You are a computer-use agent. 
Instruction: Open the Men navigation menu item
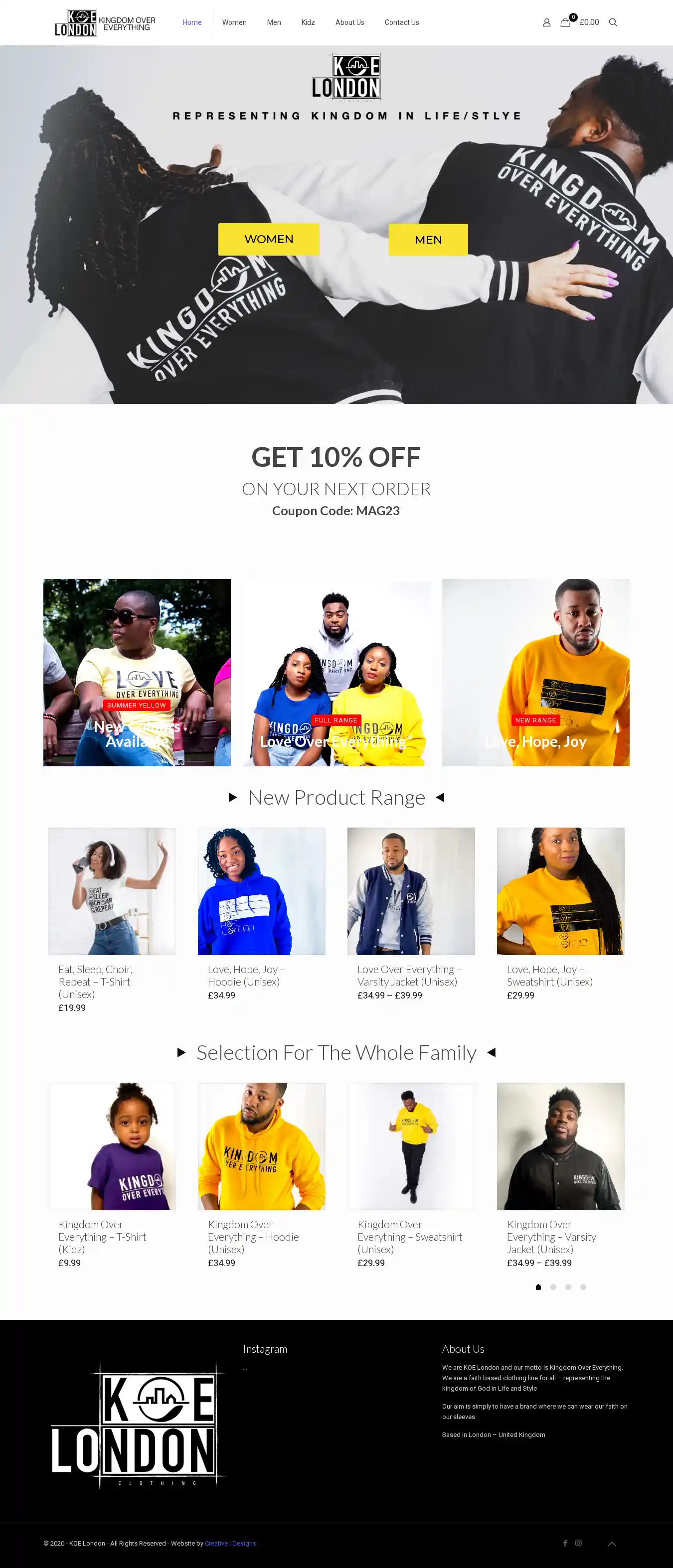(274, 22)
